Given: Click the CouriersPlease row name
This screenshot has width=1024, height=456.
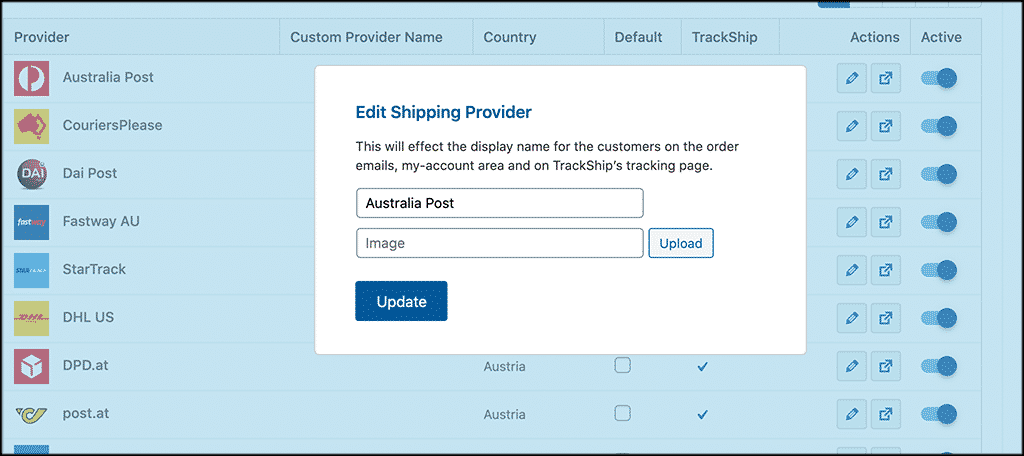Looking at the screenshot, I should tap(112, 125).
